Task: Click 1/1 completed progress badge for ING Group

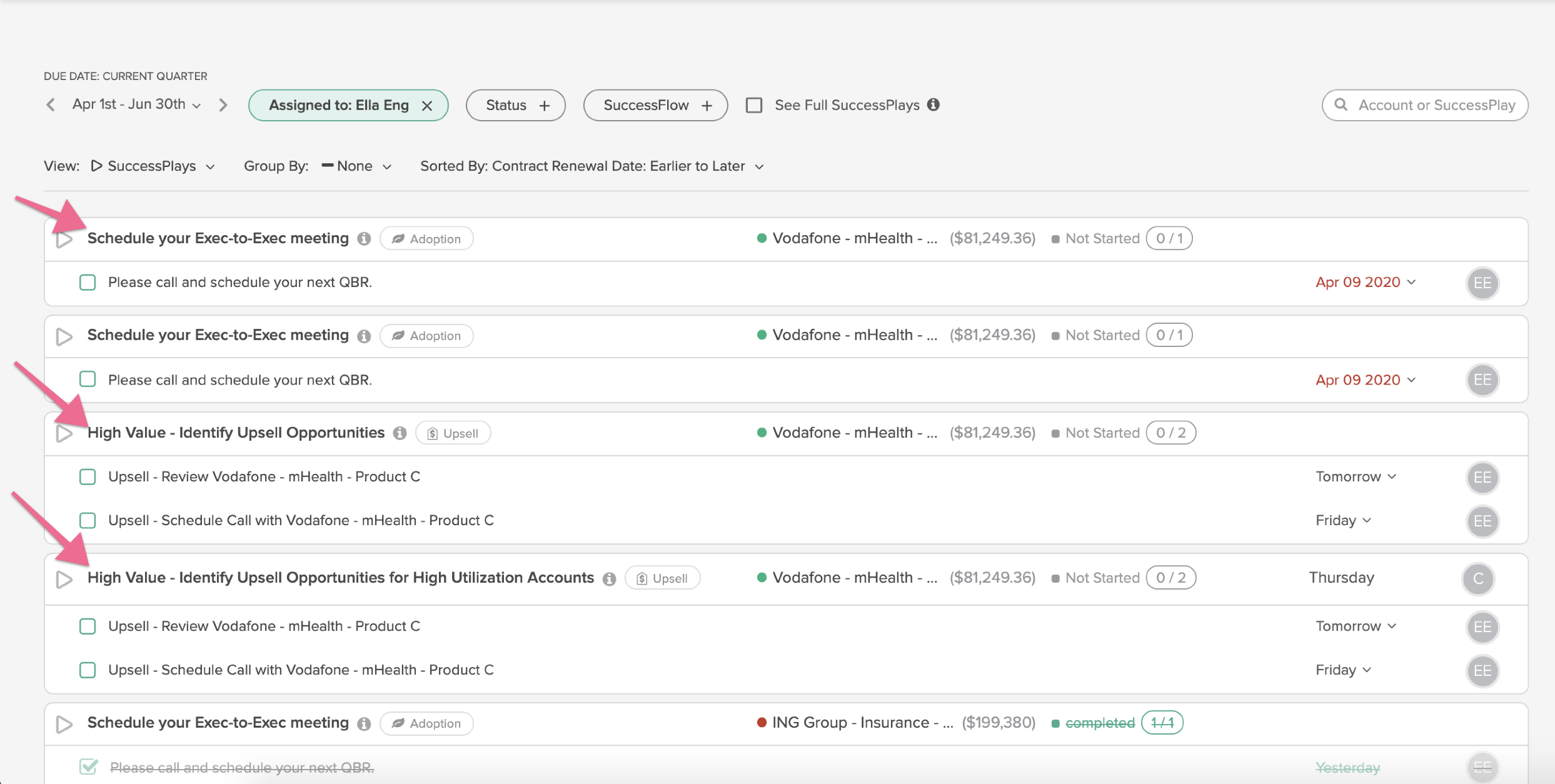Action: pyautogui.click(x=1162, y=723)
